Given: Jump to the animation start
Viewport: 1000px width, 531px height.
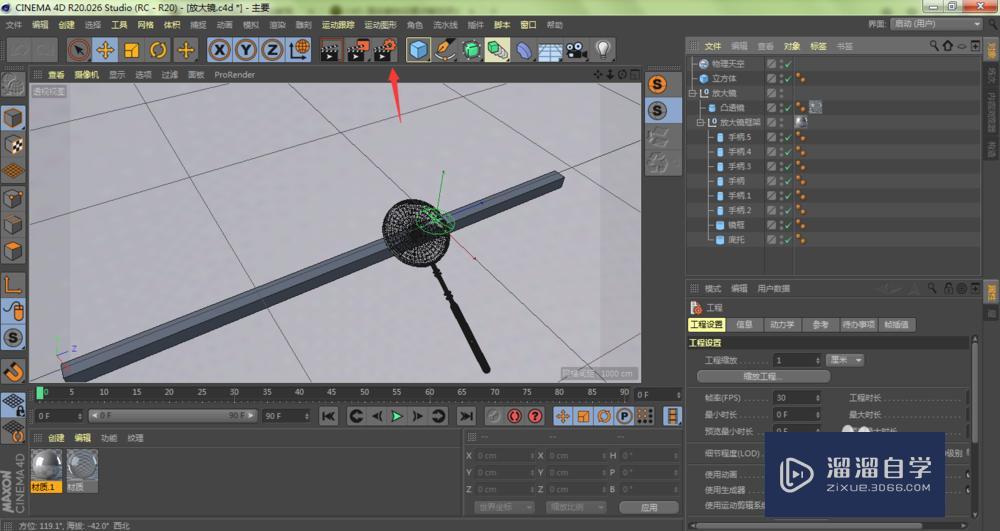Looking at the screenshot, I should click(328, 416).
